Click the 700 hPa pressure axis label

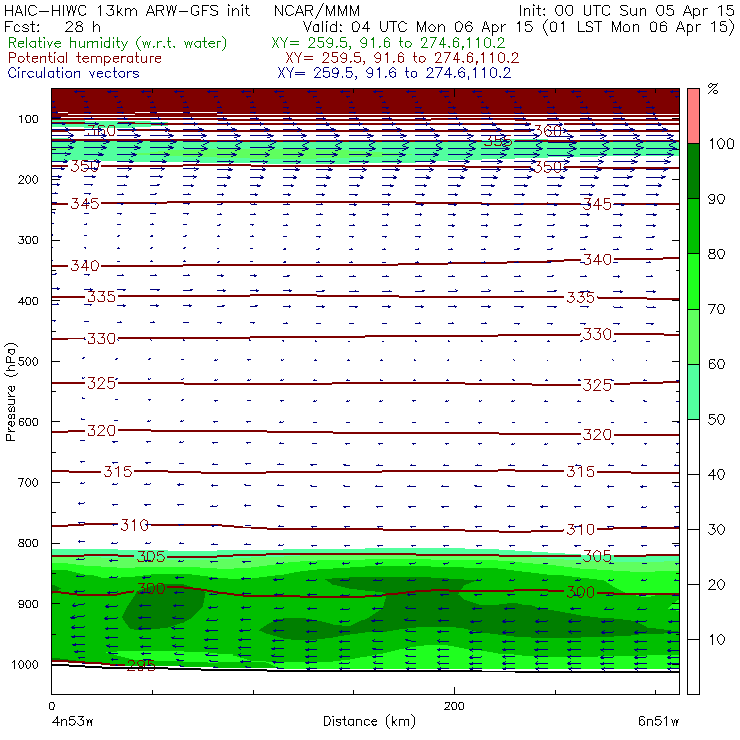point(28,482)
